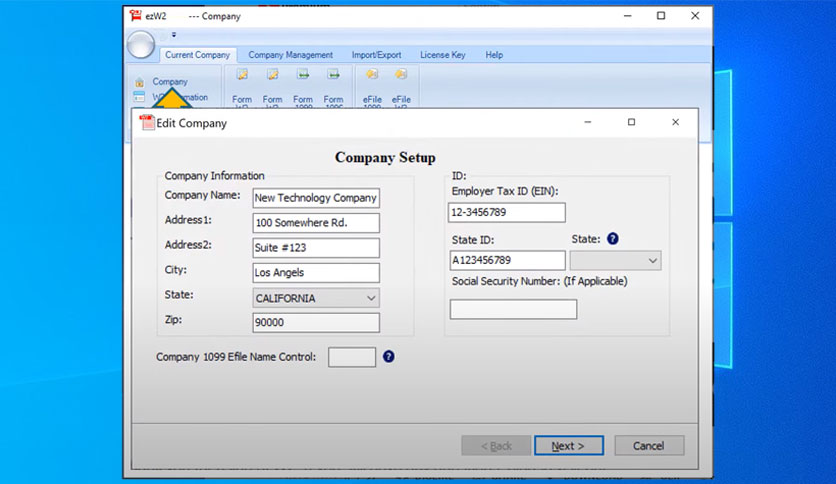Click the W2 Information icon in ribbon
836x484 pixels.
[x=139, y=97]
